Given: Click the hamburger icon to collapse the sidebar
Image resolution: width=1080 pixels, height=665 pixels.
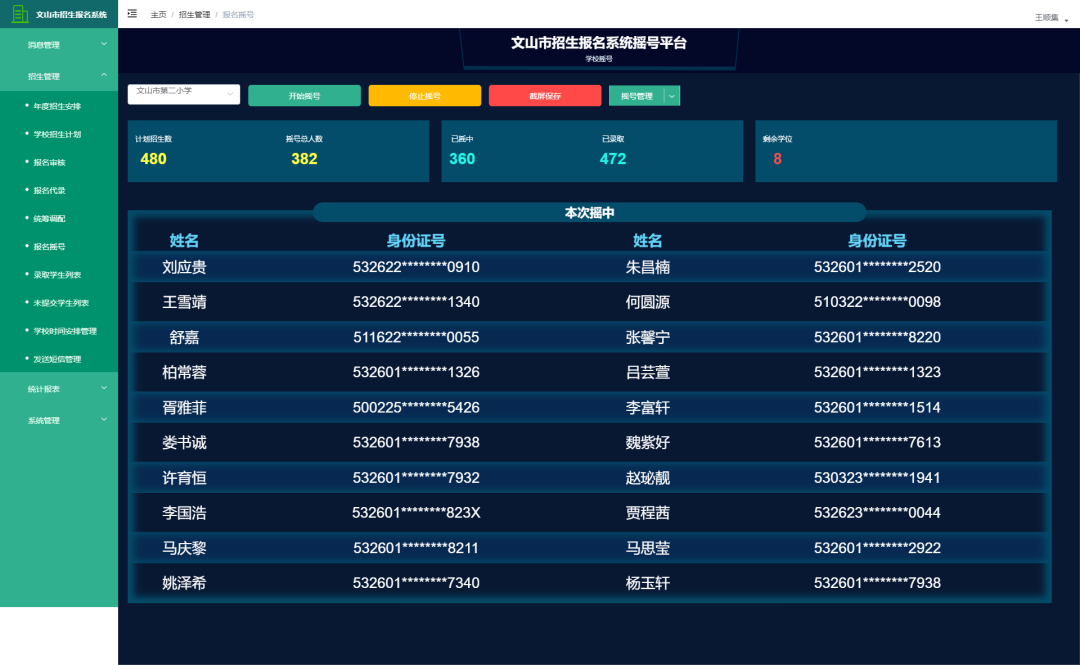Looking at the screenshot, I should pos(131,14).
